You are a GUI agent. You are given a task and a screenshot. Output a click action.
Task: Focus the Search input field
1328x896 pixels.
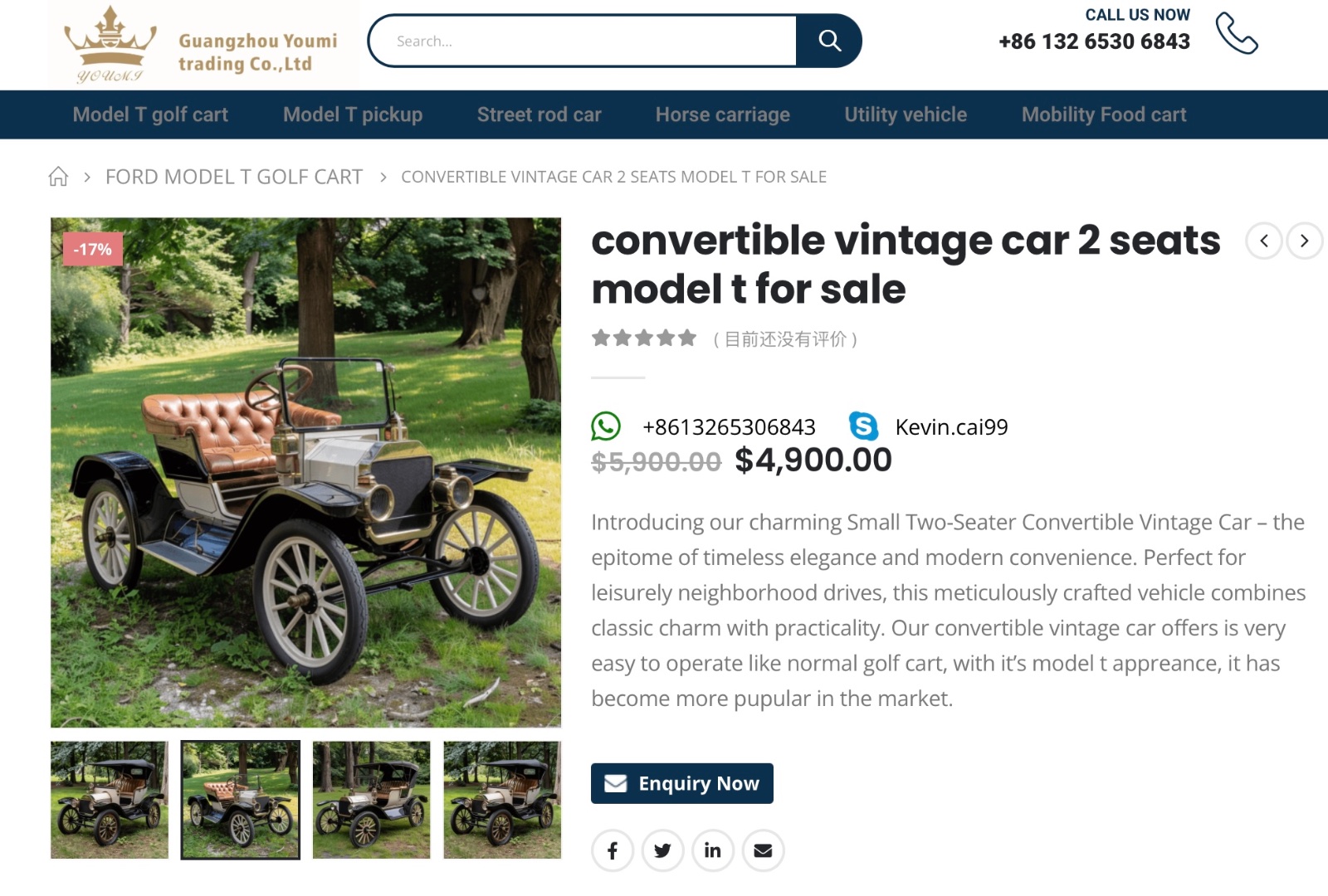(583, 41)
